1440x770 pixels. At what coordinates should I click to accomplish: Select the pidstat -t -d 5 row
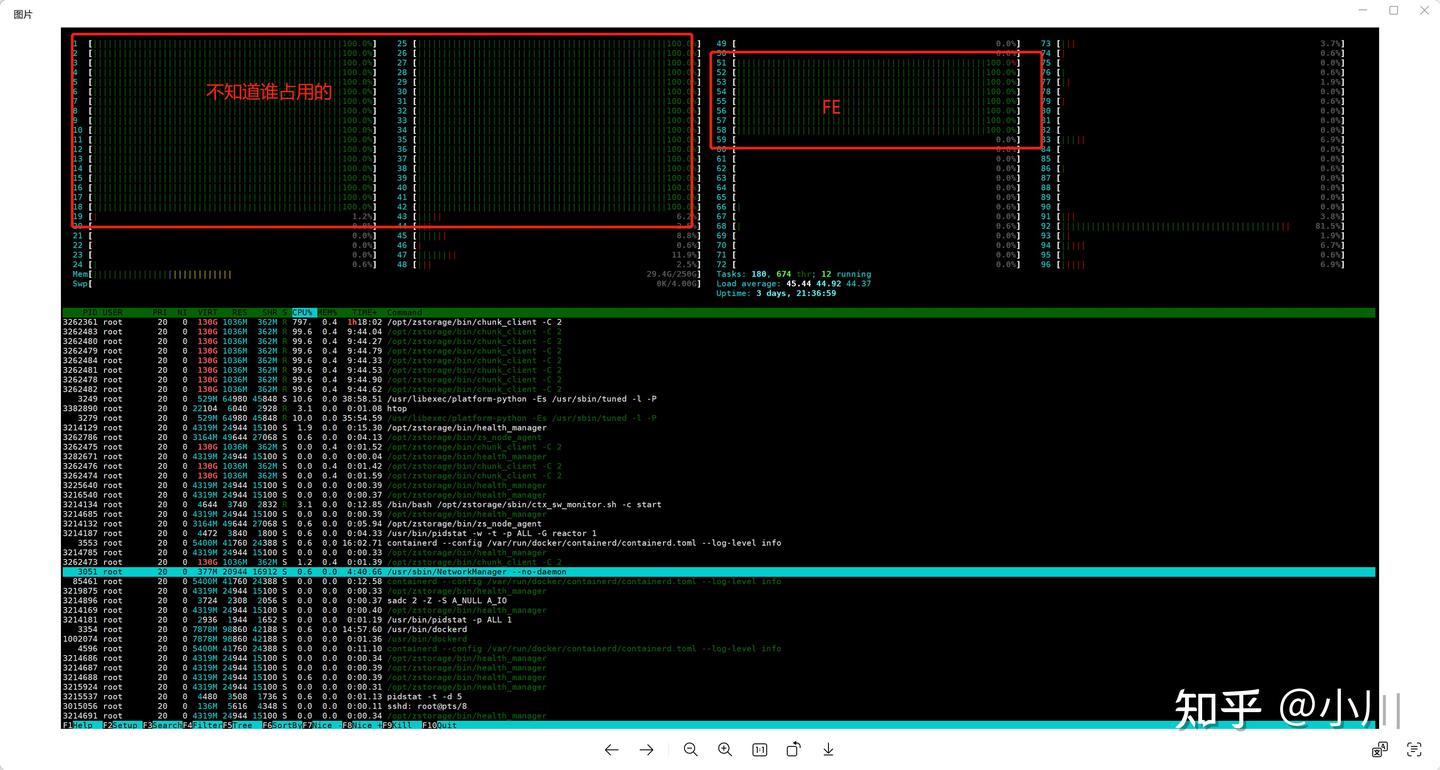coord(718,697)
